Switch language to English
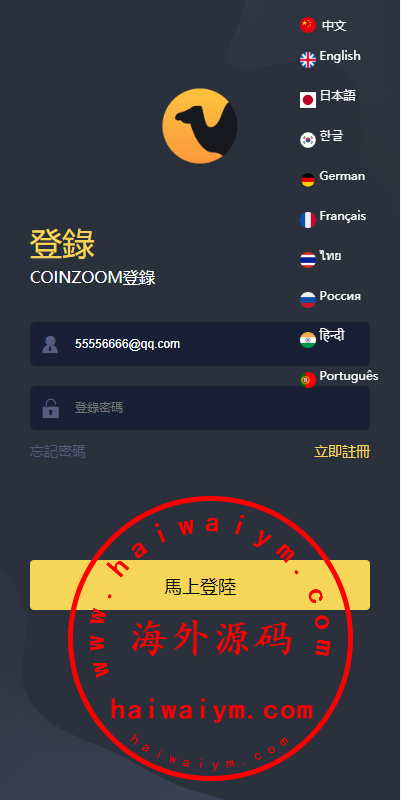401x800 pixels. click(x=340, y=56)
